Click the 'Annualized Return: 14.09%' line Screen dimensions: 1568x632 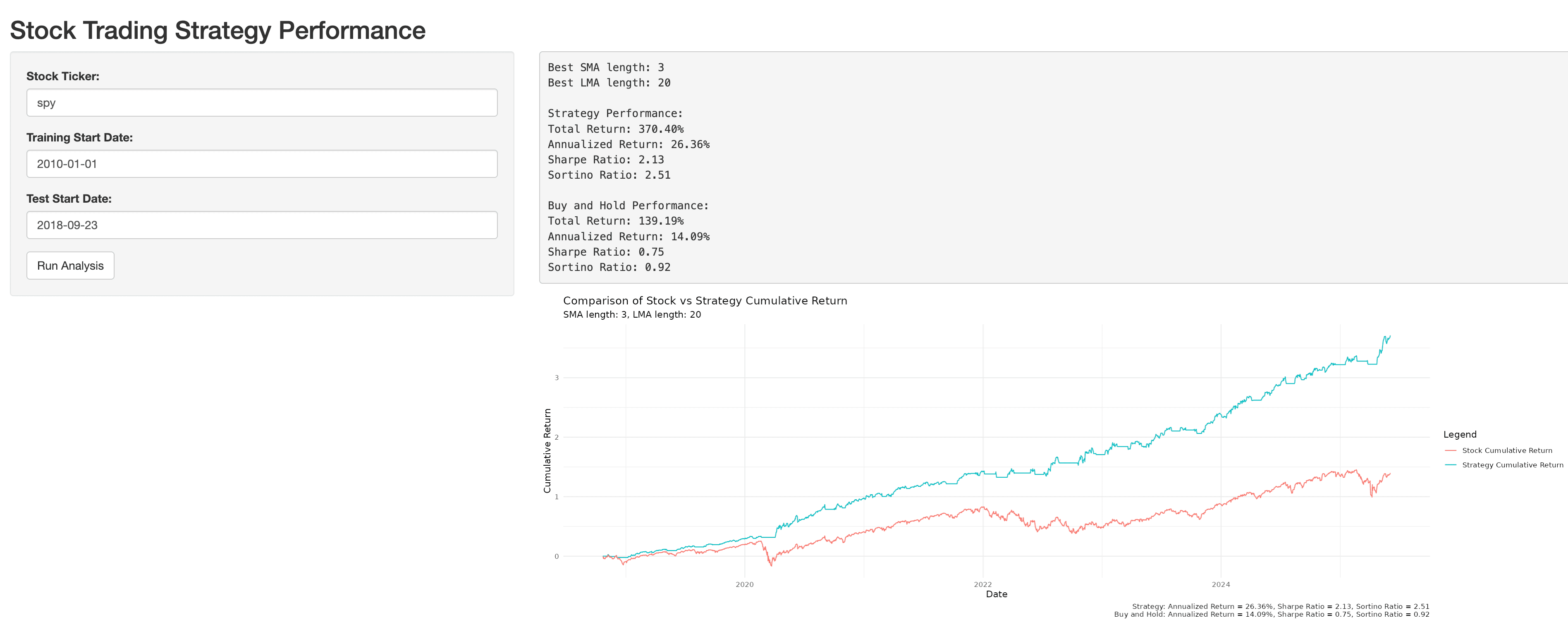(629, 236)
